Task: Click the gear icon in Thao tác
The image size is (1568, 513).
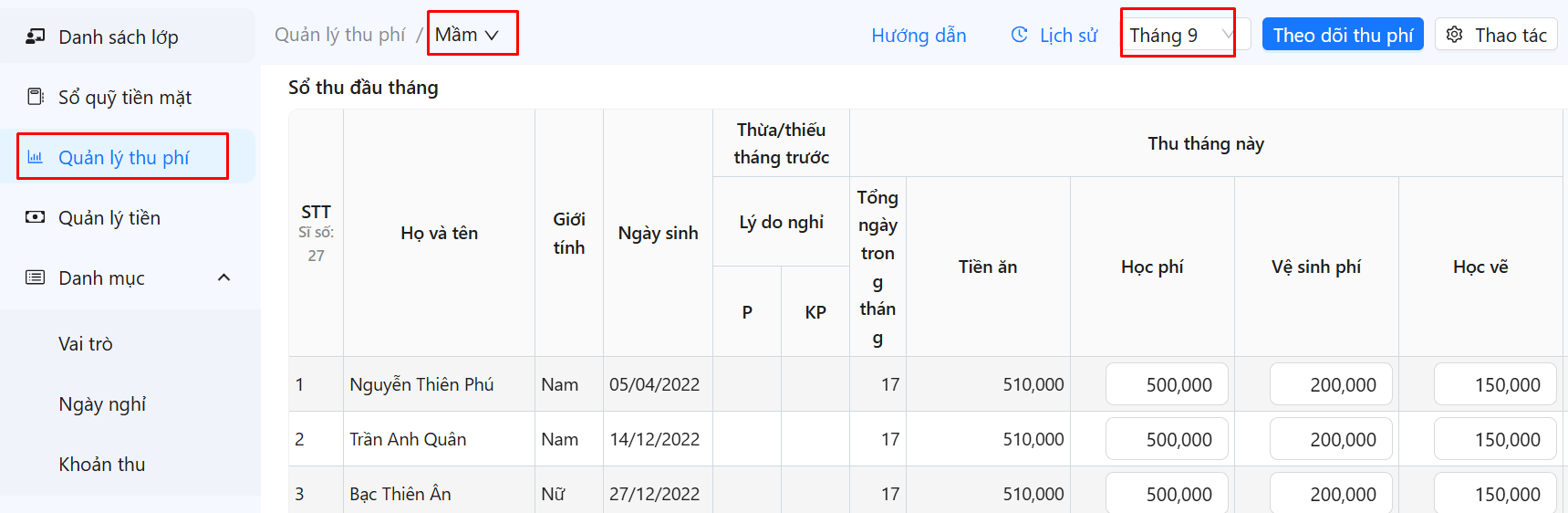Action: coord(1455,35)
